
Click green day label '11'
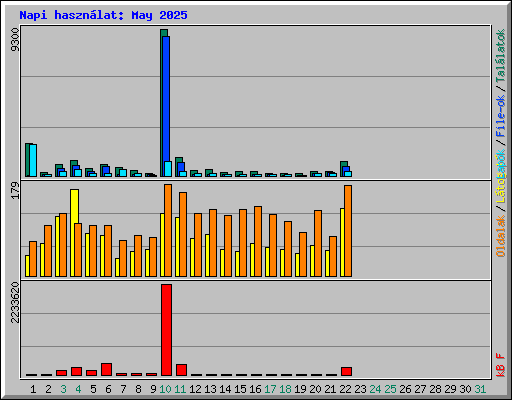pos(181,389)
